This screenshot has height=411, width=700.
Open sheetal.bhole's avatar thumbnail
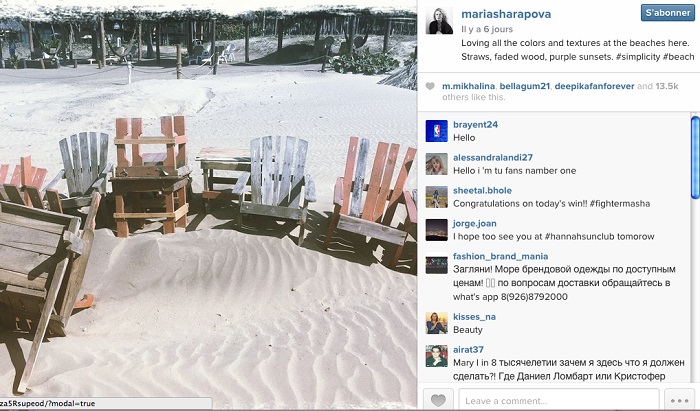pyautogui.click(x=436, y=197)
